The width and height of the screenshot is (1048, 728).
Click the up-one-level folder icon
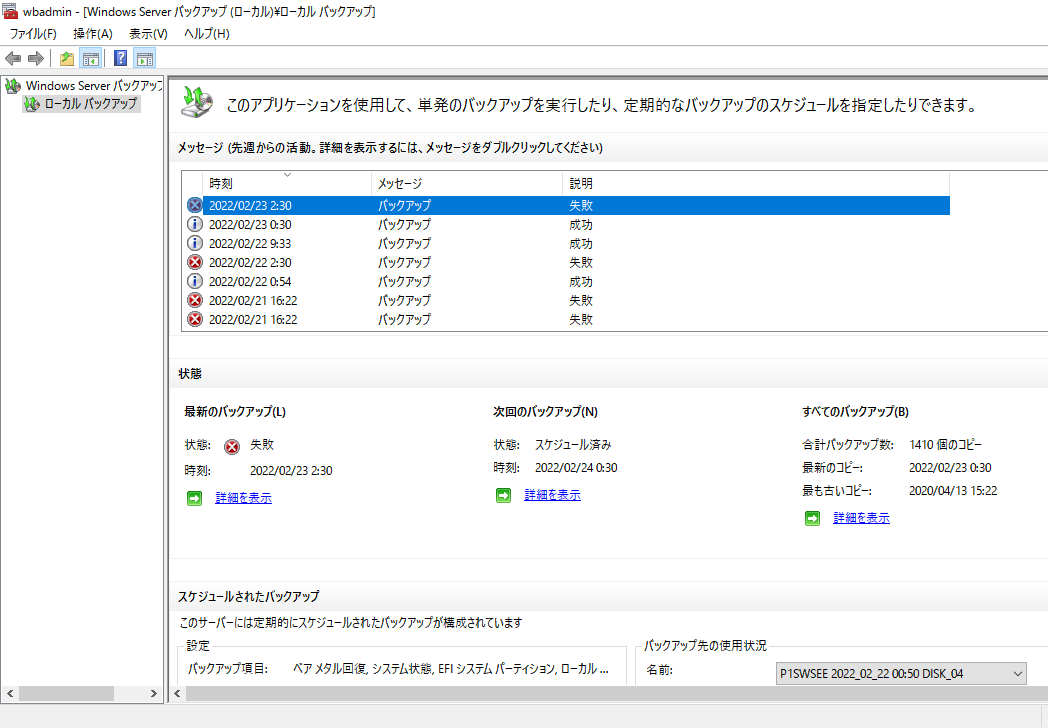click(66, 57)
